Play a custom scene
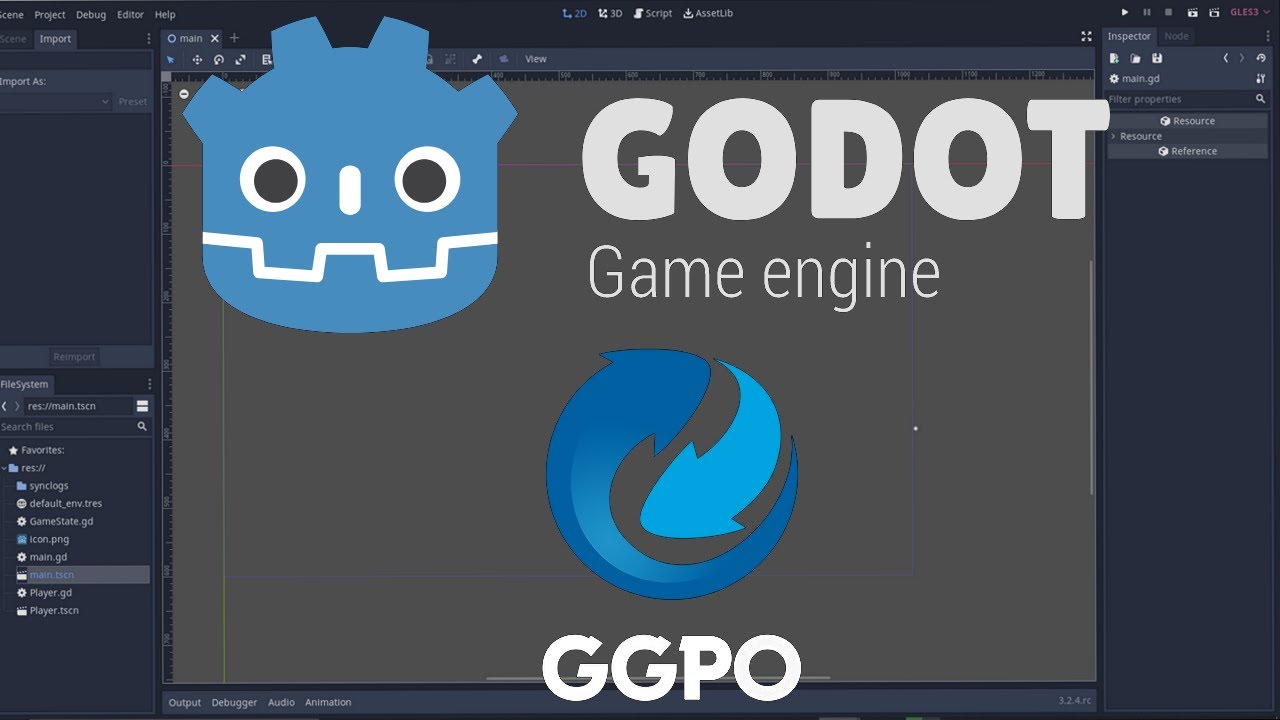The height and width of the screenshot is (720, 1280). point(1214,13)
